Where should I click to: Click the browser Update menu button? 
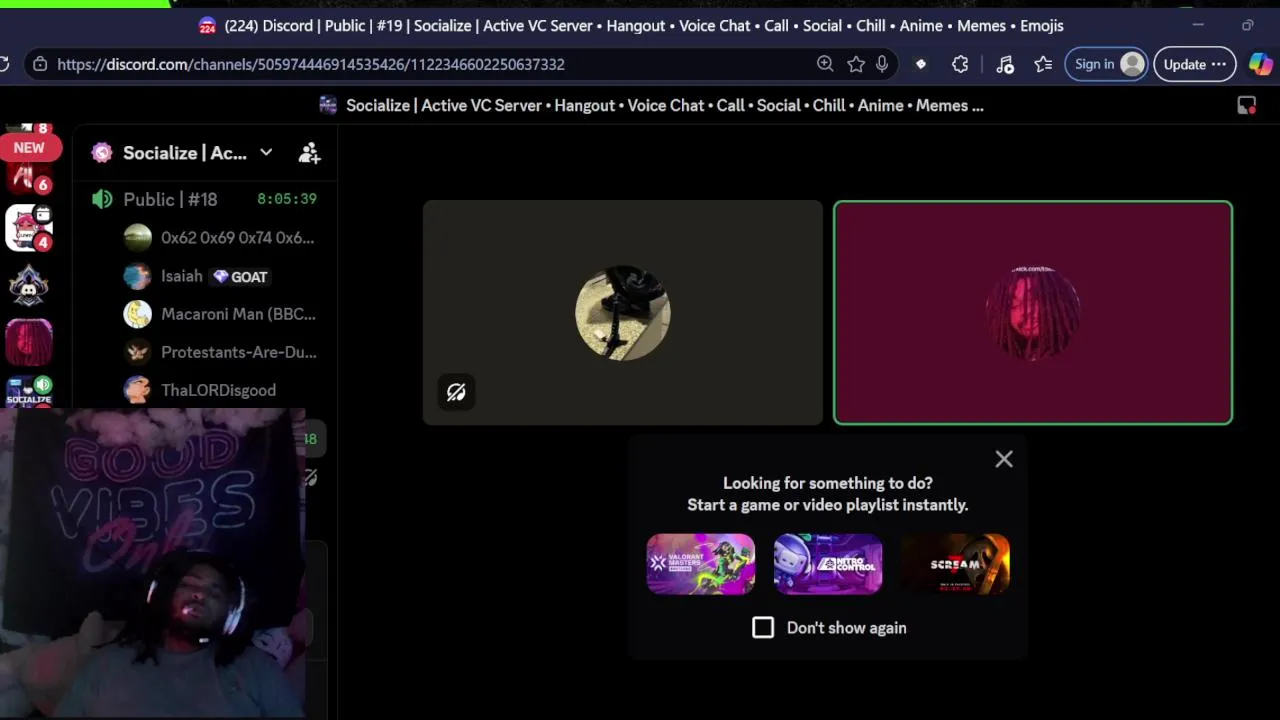(1195, 64)
